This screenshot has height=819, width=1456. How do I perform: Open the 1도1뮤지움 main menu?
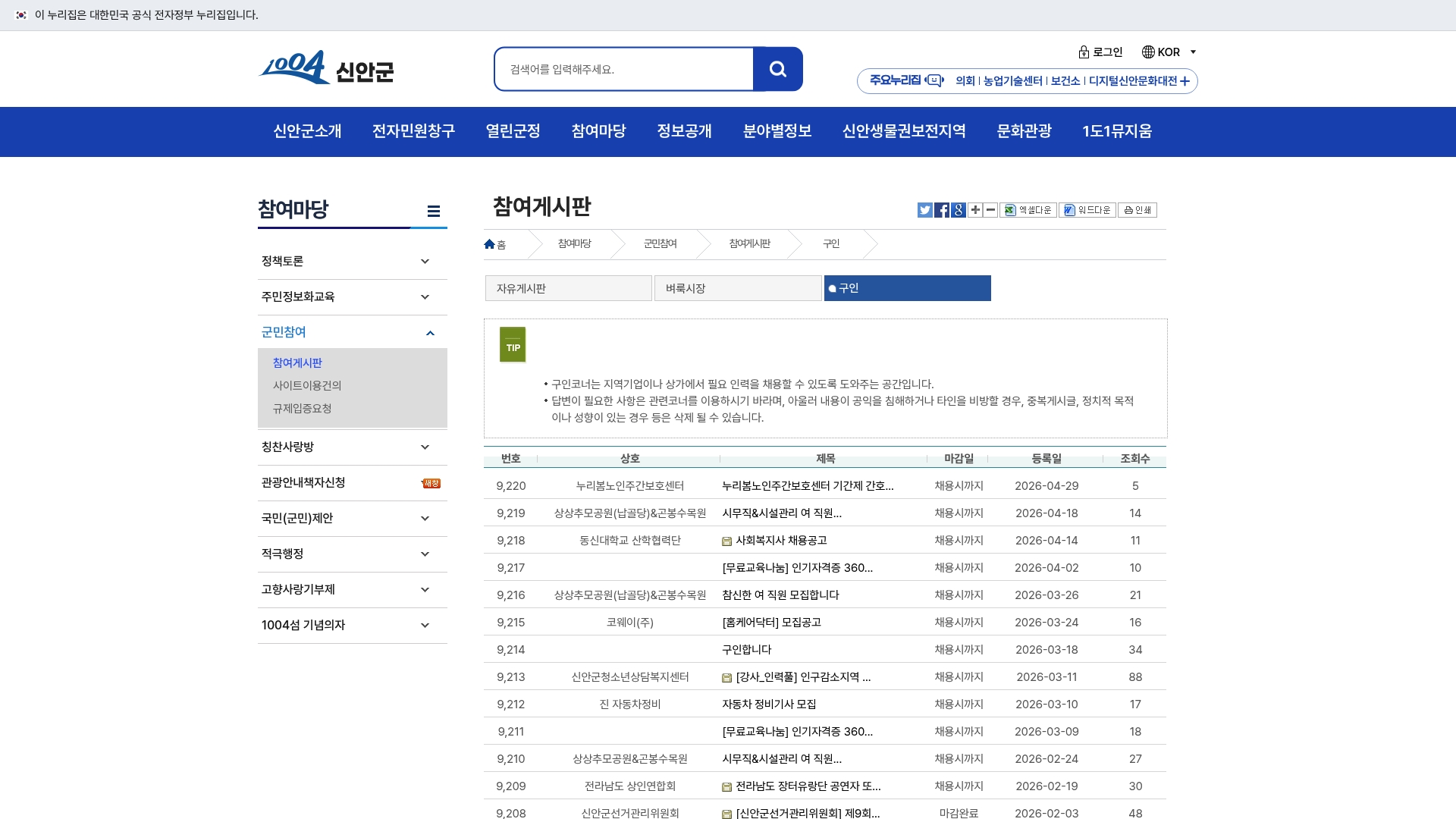[x=1117, y=131]
